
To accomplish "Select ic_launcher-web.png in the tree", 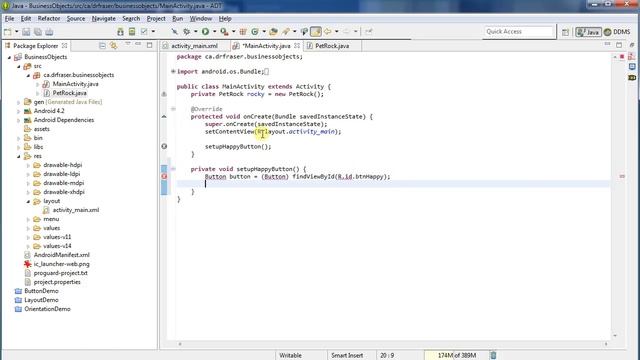I will (x=61, y=264).
